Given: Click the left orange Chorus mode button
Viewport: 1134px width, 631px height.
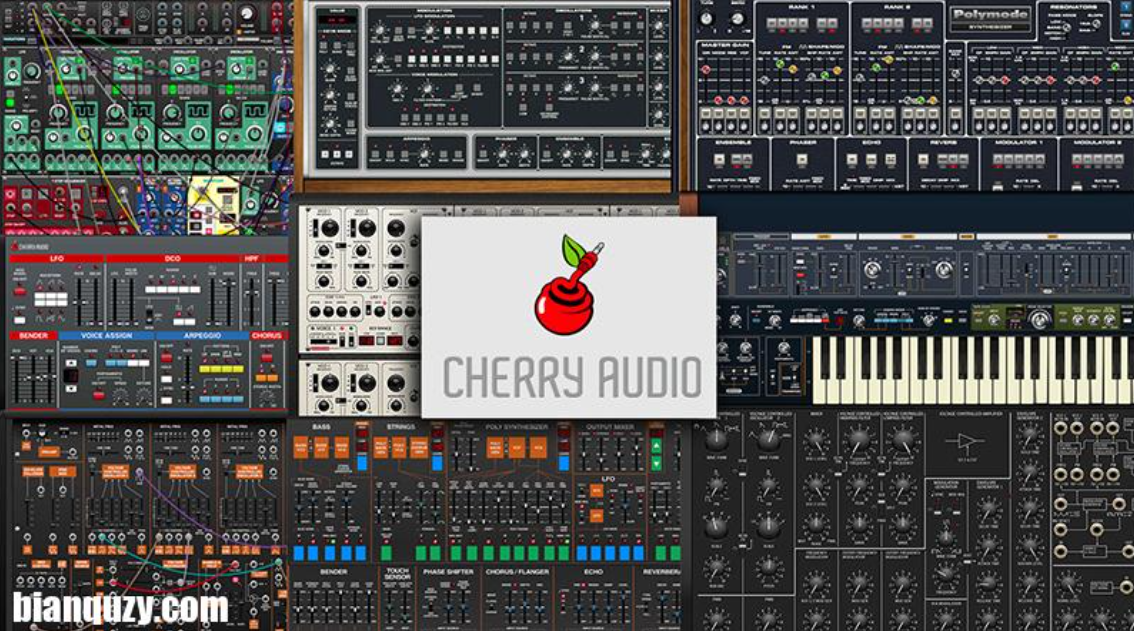Looking at the screenshot, I should (261, 378).
